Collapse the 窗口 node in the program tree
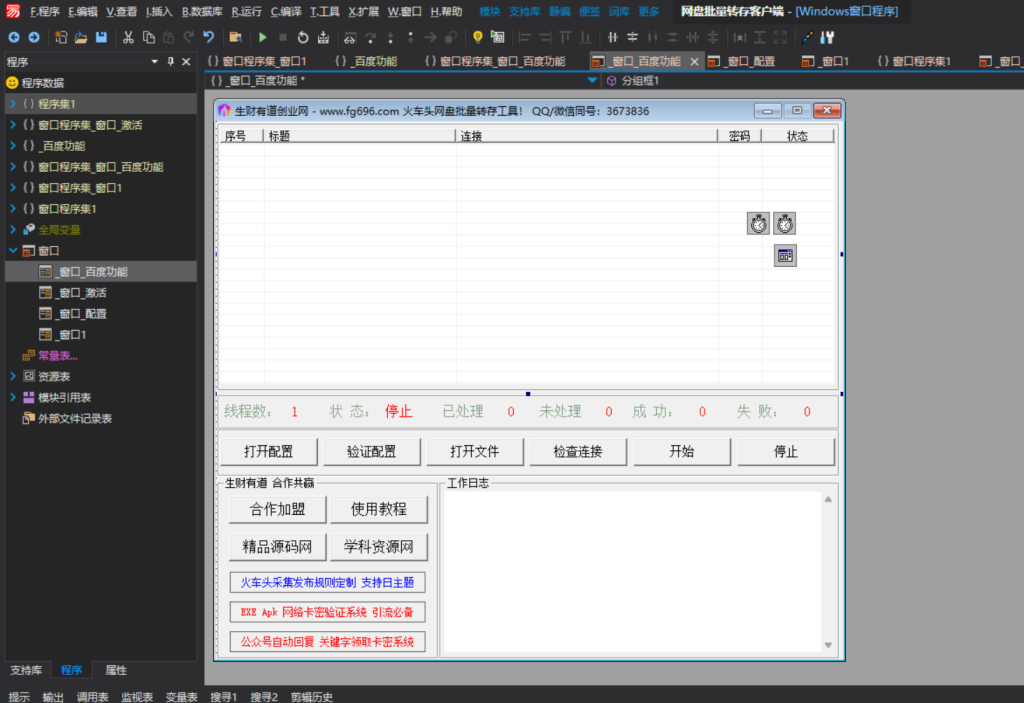1024x703 pixels. [x=12, y=250]
